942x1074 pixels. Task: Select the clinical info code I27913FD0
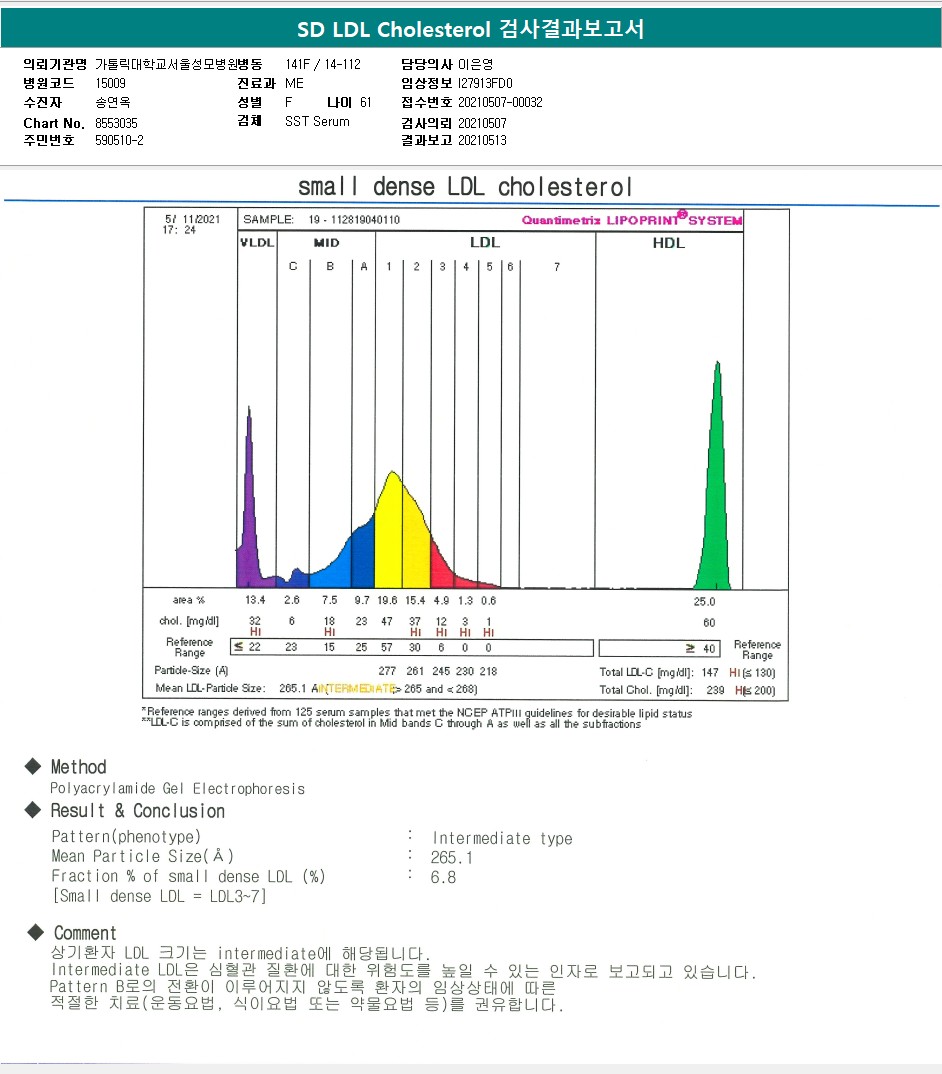485,84
